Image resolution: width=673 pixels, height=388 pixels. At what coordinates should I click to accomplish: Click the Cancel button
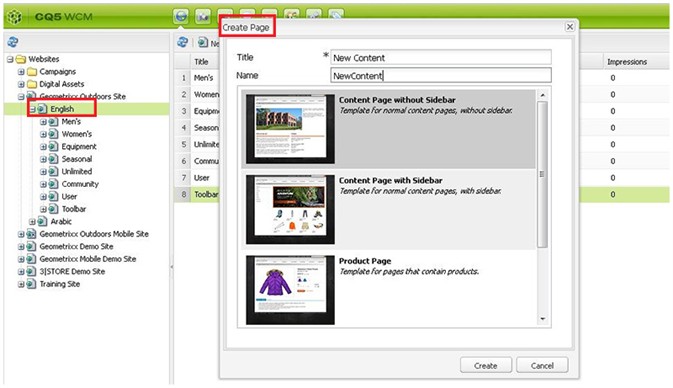point(542,365)
